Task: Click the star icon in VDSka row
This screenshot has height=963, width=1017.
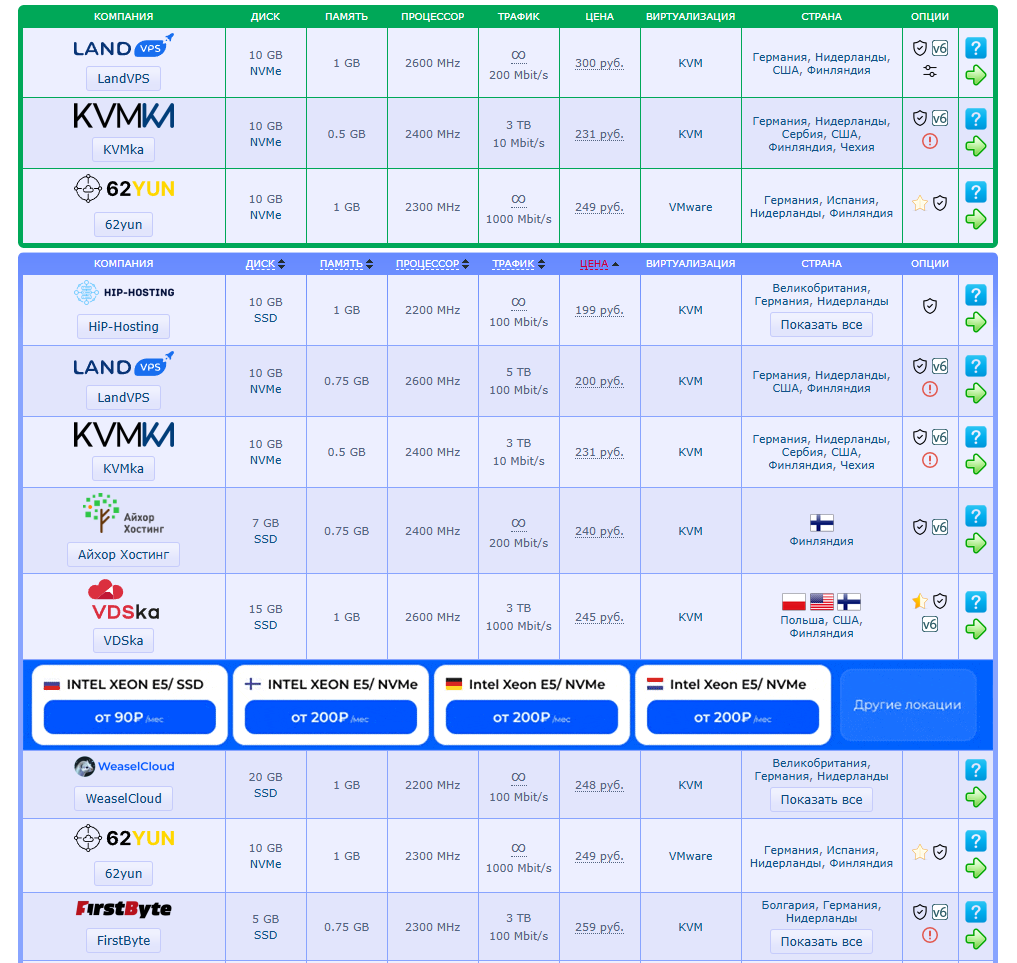Action: (x=919, y=602)
